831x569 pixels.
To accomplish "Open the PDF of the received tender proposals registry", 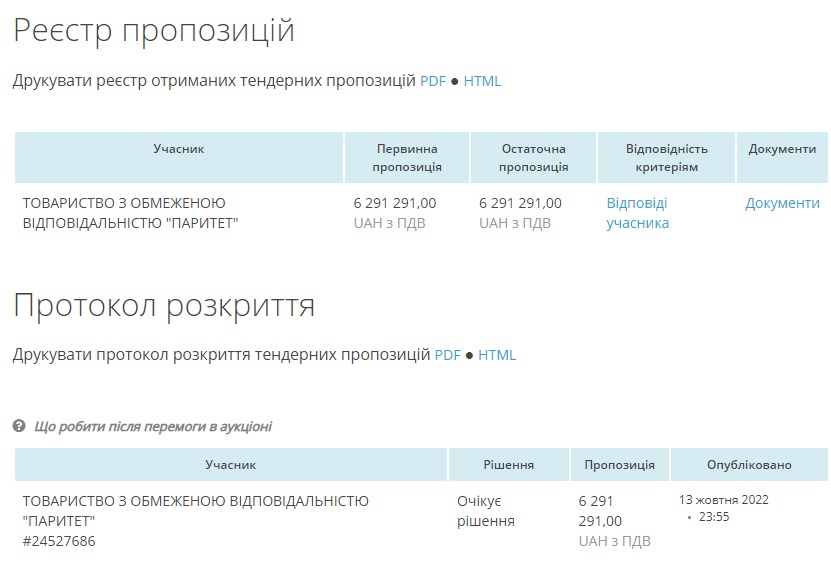I will click(433, 81).
